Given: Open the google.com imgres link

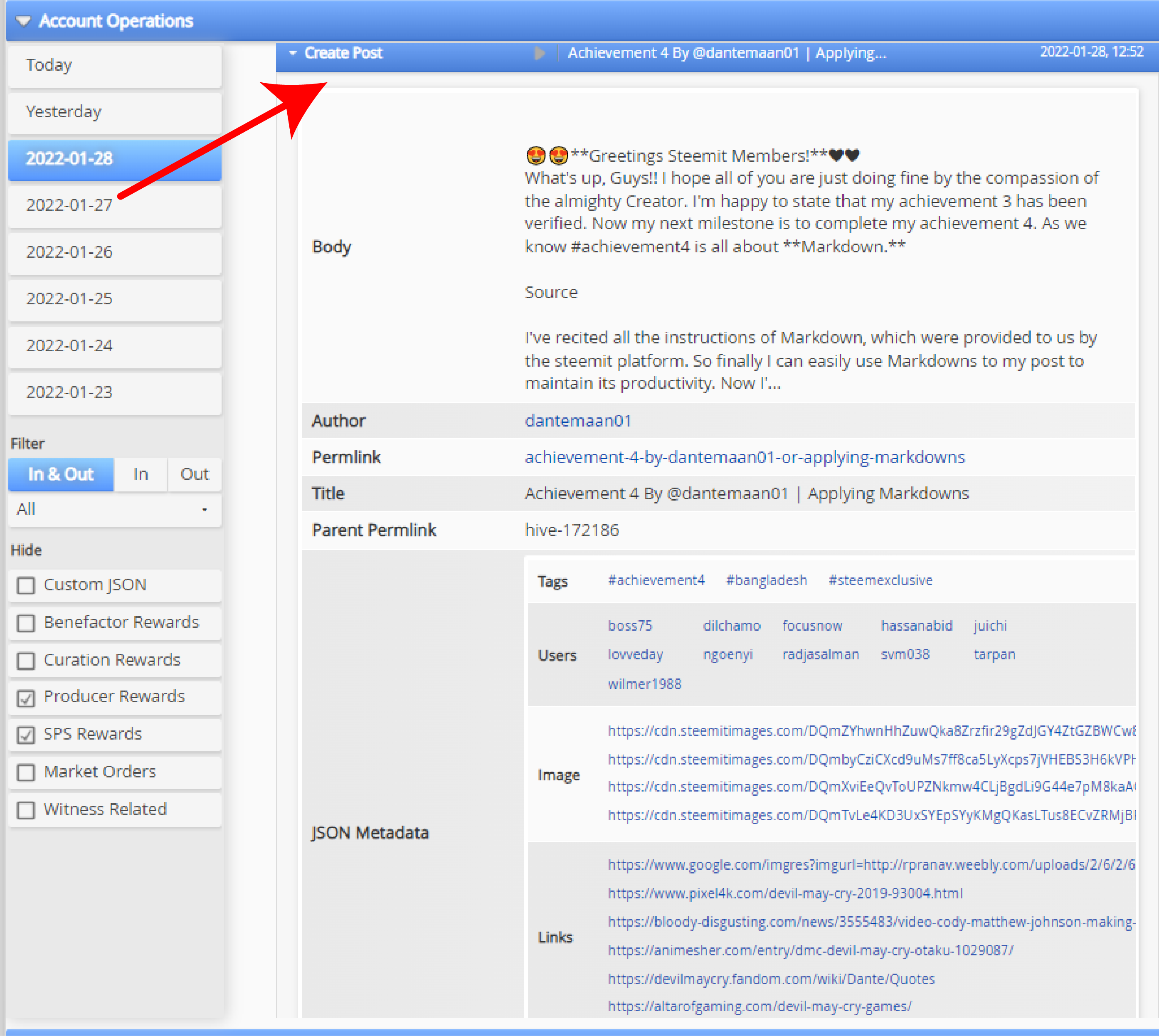Looking at the screenshot, I should point(871,865).
